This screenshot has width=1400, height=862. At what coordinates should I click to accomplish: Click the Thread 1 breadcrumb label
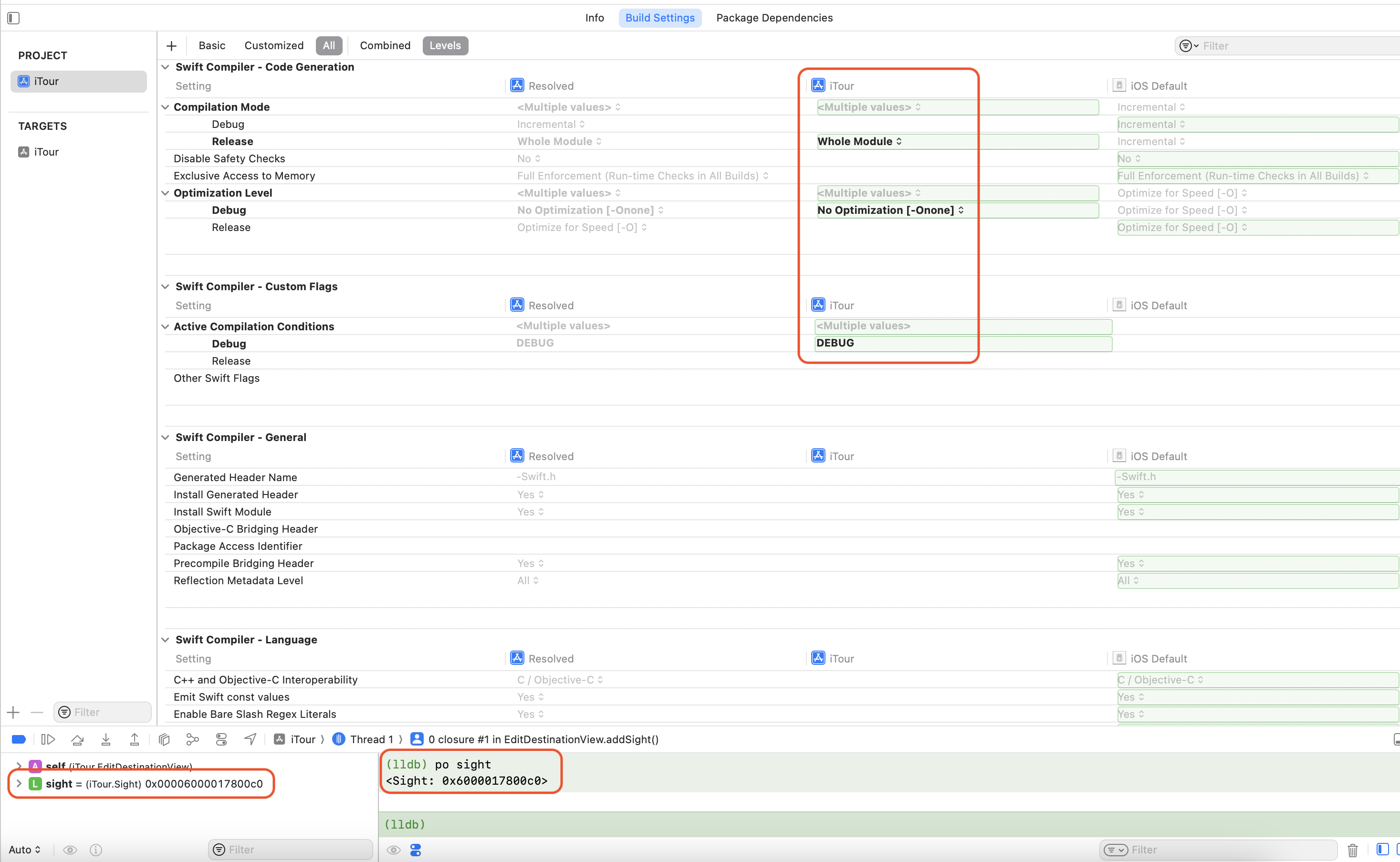[x=372, y=739]
